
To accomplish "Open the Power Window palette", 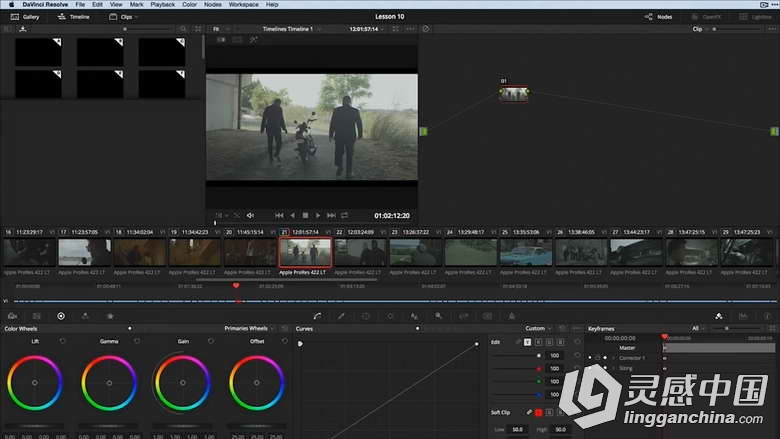I will tap(365, 316).
